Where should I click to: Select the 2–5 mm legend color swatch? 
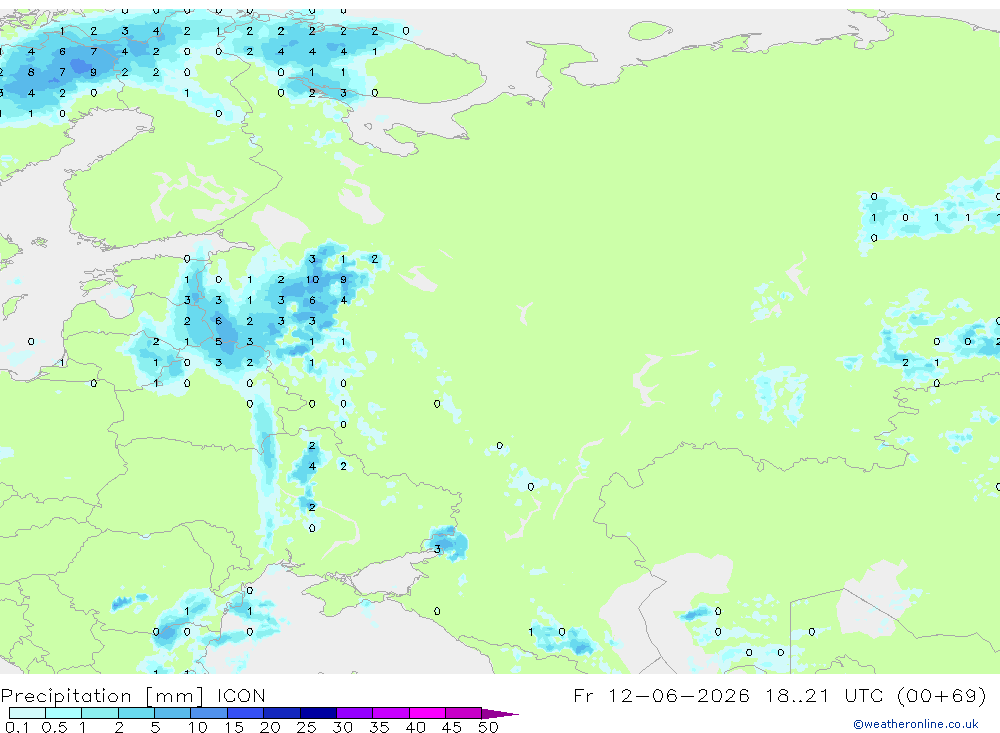pyautogui.click(x=136, y=713)
